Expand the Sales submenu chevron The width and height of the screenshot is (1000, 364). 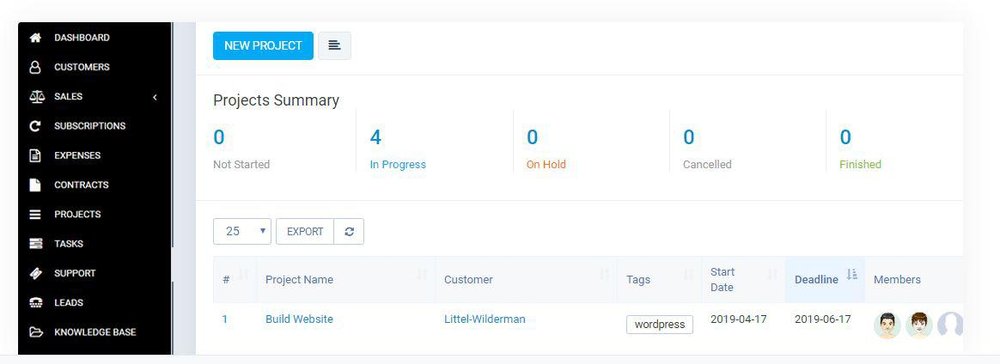(155, 97)
